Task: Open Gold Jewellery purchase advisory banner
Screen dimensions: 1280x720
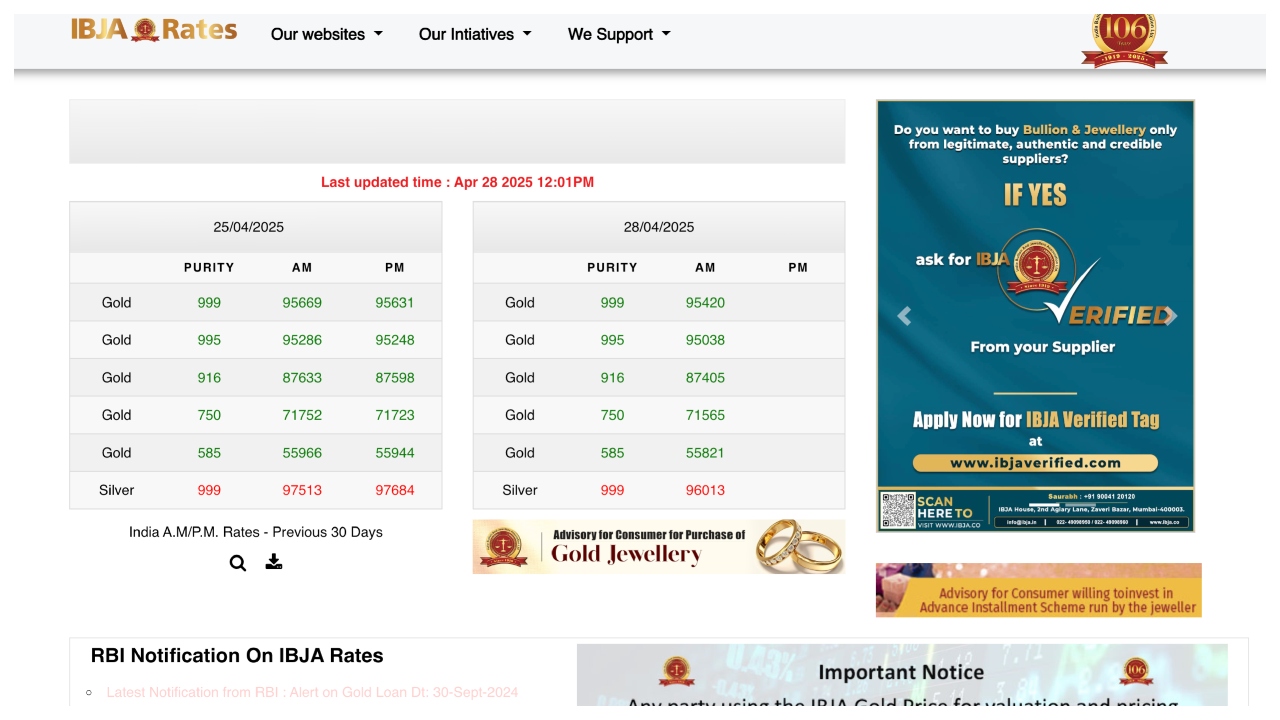Action: pyautogui.click(x=658, y=546)
